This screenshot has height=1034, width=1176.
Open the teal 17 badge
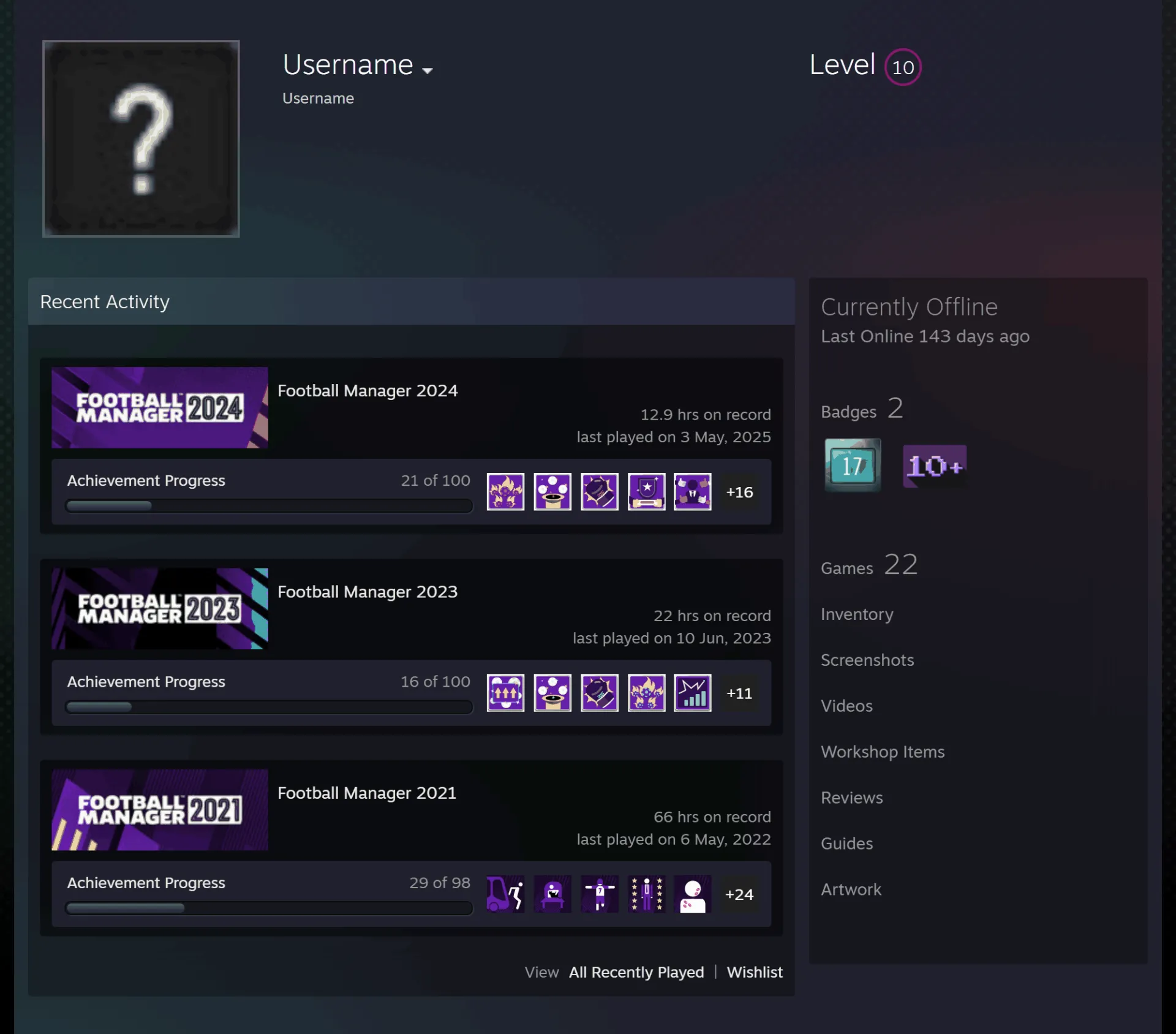(853, 465)
